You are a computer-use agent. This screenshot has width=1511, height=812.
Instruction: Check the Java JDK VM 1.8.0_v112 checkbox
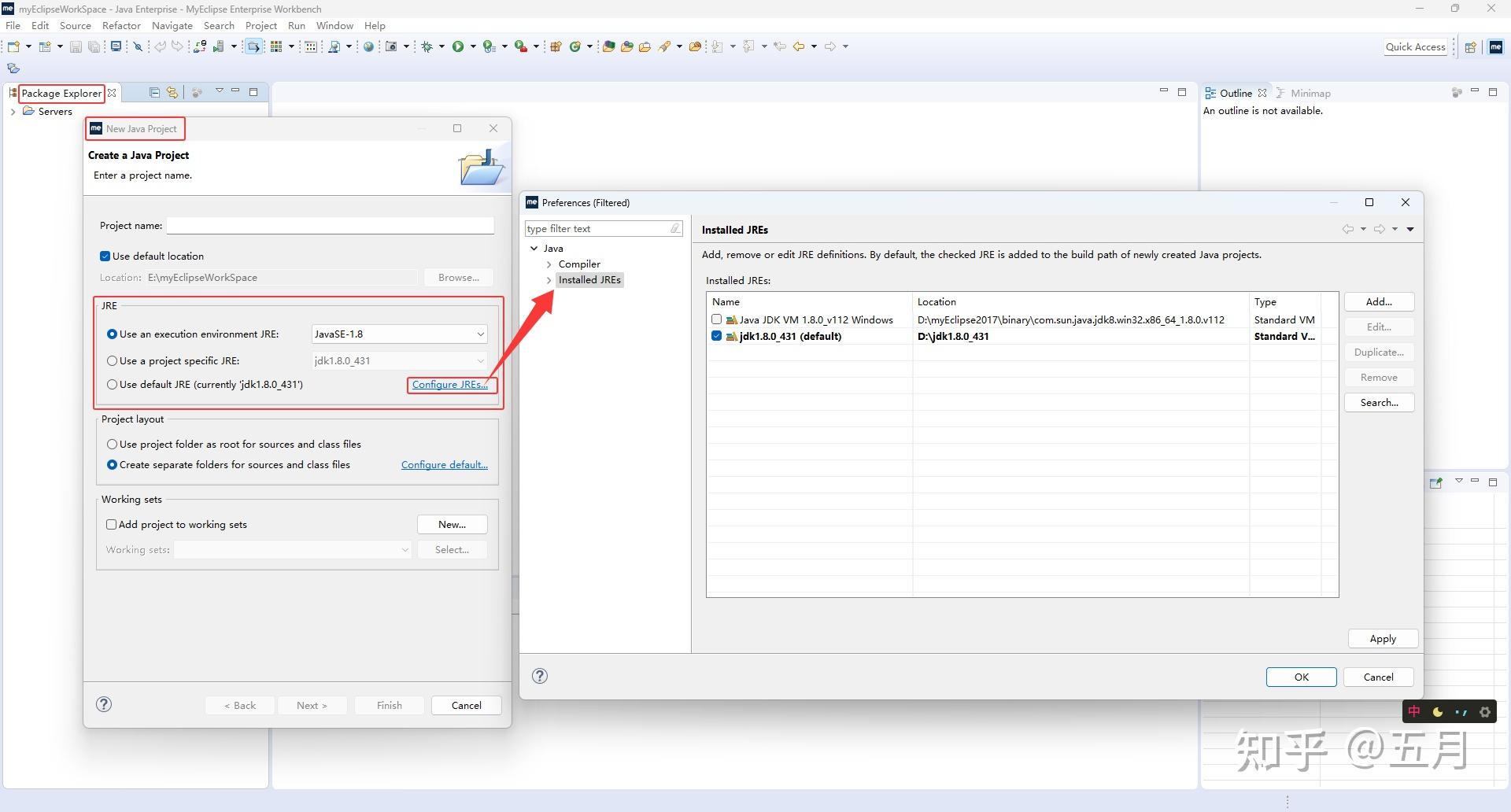click(716, 319)
